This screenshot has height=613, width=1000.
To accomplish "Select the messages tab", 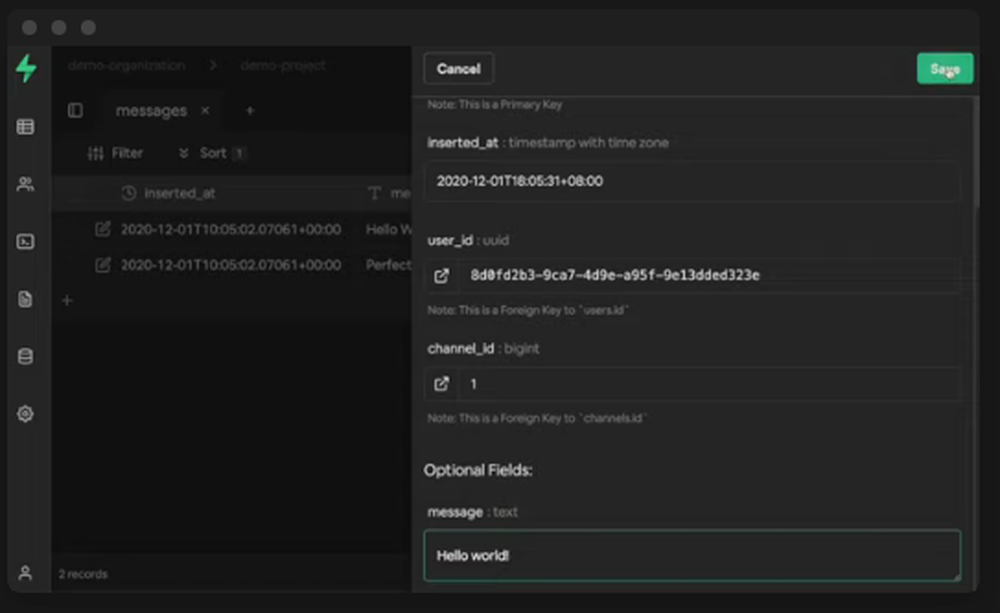I will point(150,111).
